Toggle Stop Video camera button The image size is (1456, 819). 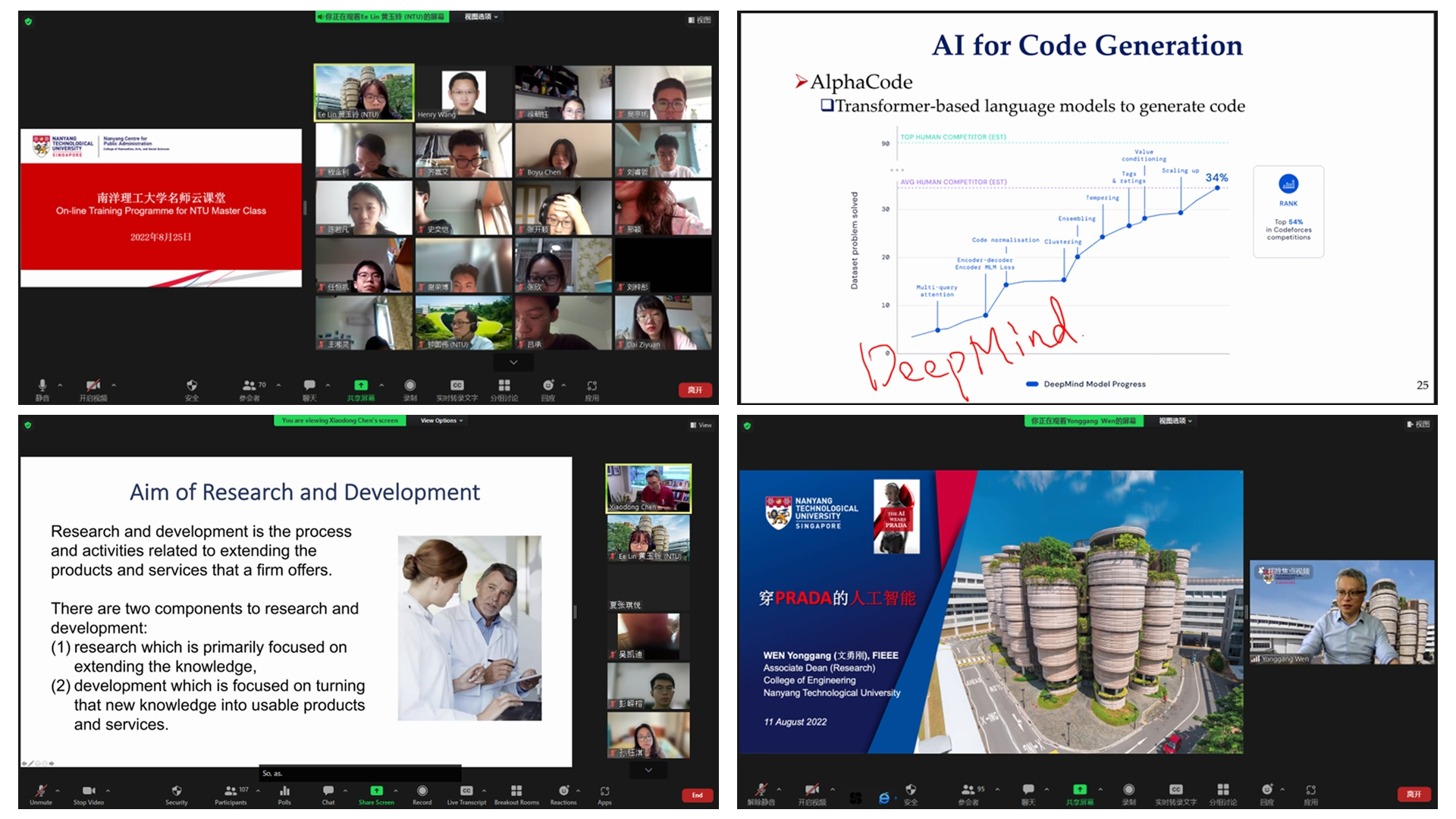click(89, 791)
